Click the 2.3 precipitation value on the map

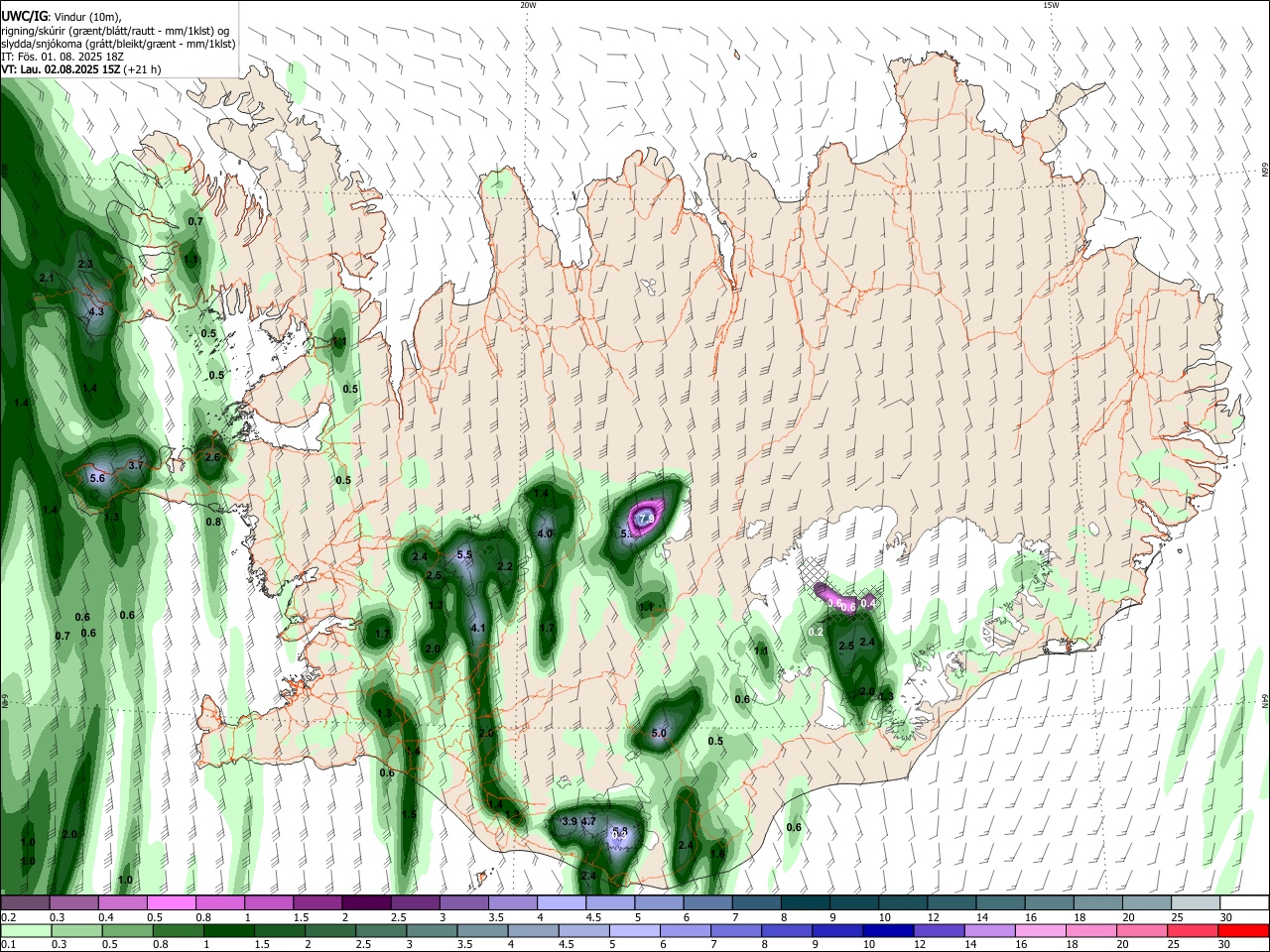pyautogui.click(x=85, y=265)
